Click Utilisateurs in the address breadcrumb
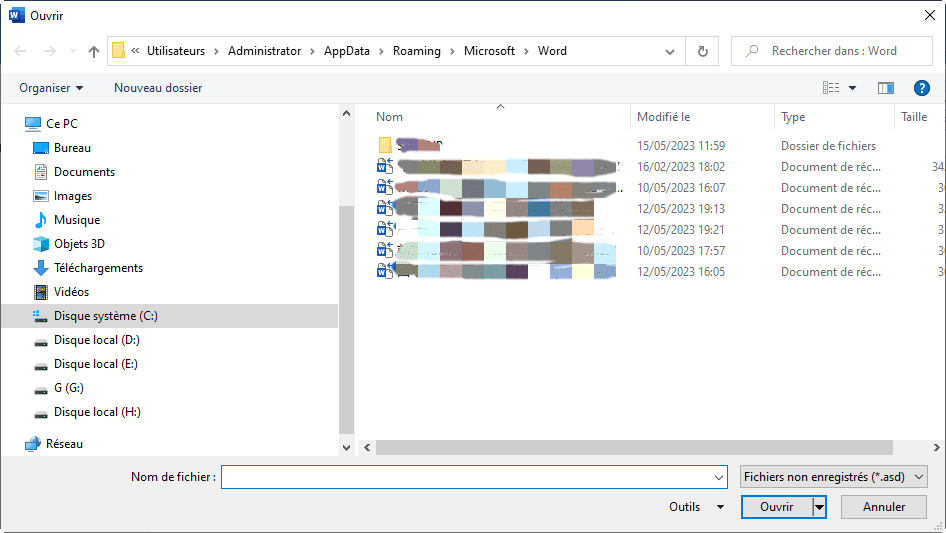 (176, 51)
